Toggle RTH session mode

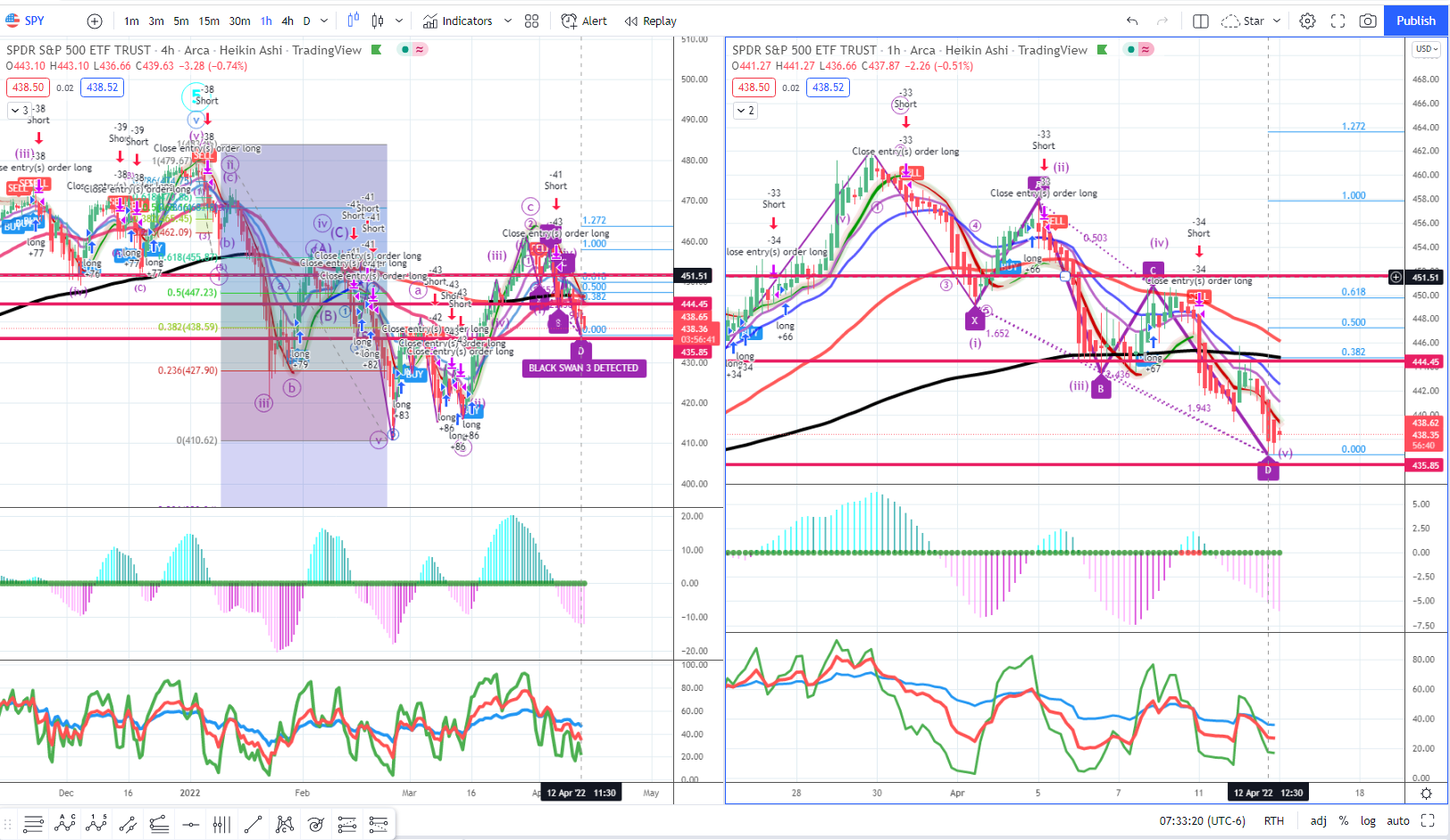[1274, 820]
